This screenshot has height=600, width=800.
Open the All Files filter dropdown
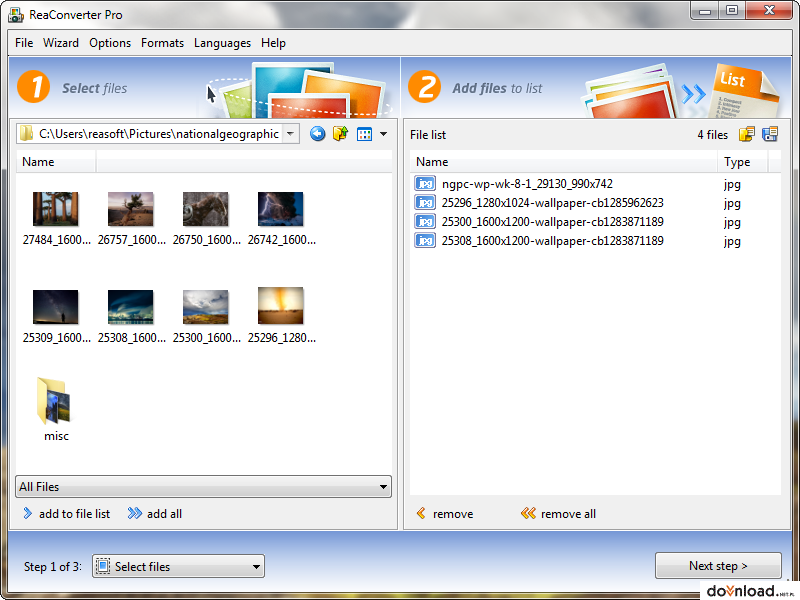click(x=381, y=486)
